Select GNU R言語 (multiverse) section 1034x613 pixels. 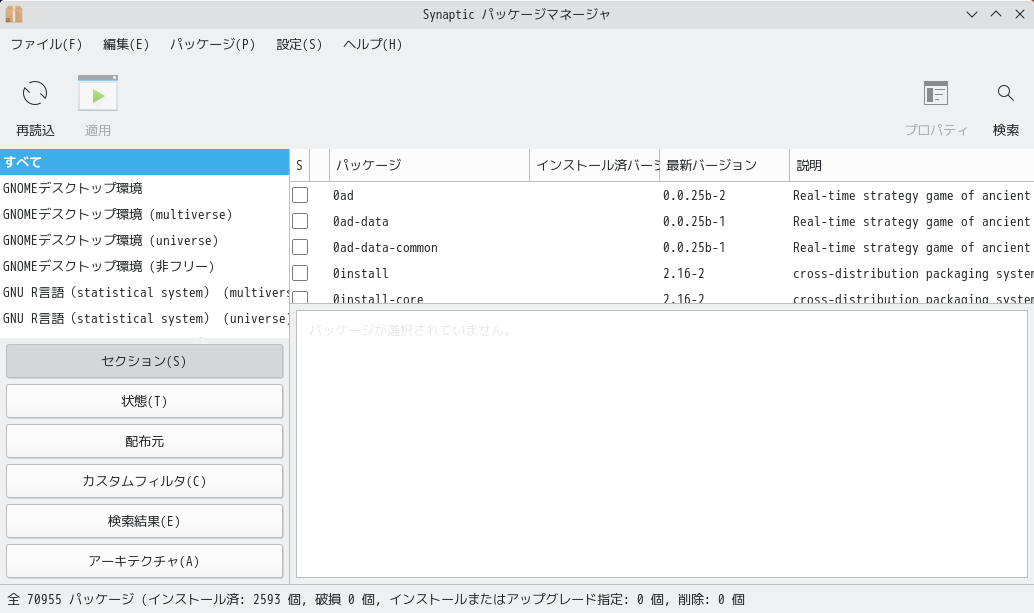point(144,293)
